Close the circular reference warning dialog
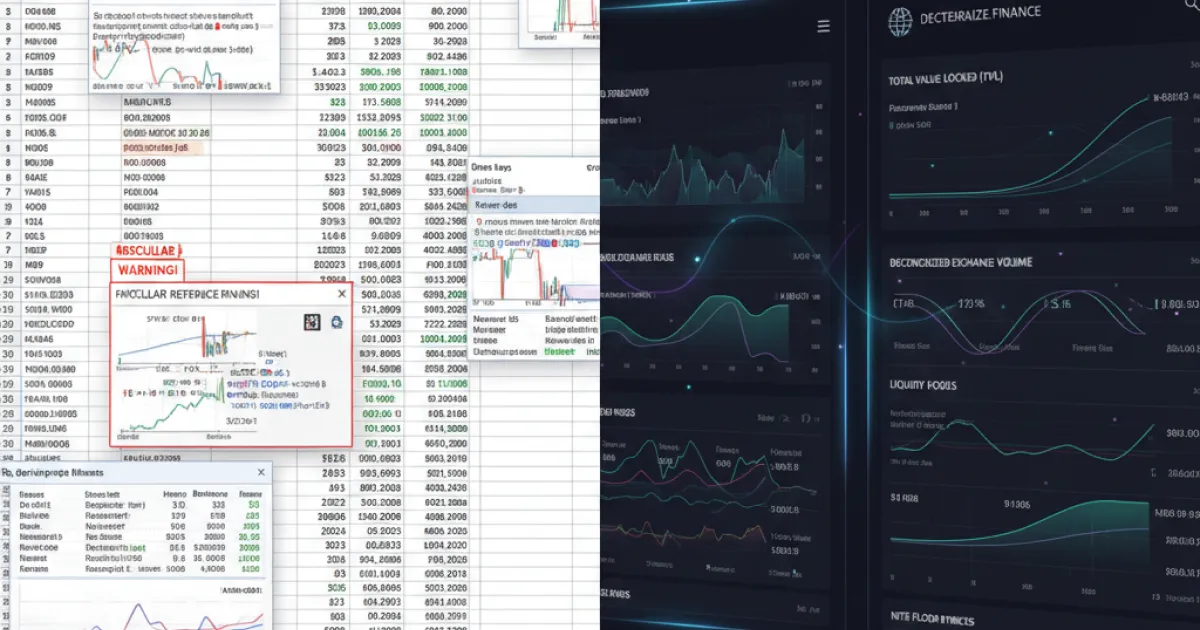Screen dimensions: 1200x630 341,295
